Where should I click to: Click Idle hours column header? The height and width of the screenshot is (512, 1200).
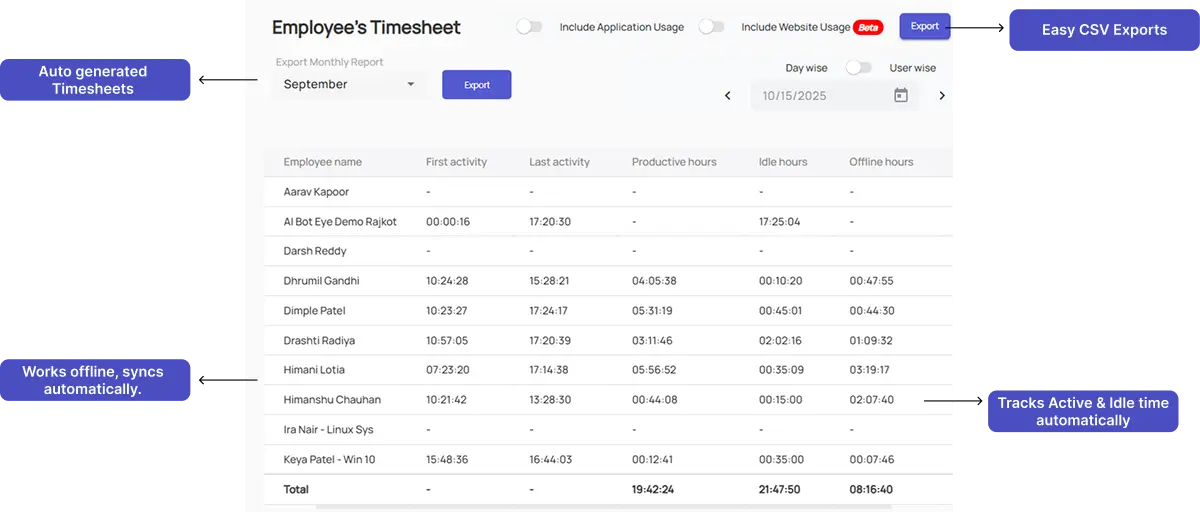(x=783, y=162)
